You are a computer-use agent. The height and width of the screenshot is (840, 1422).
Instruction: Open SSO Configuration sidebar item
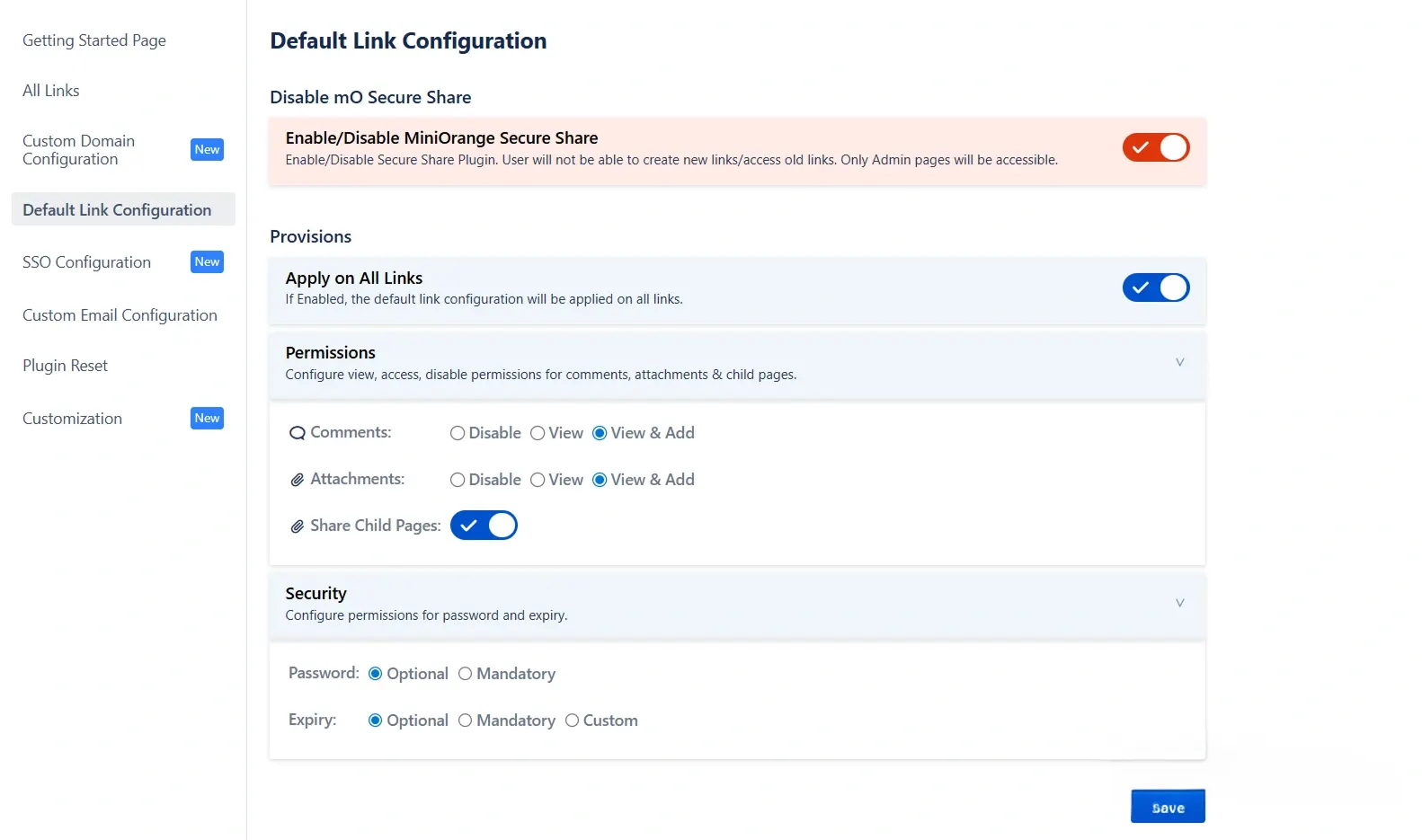[87, 262]
